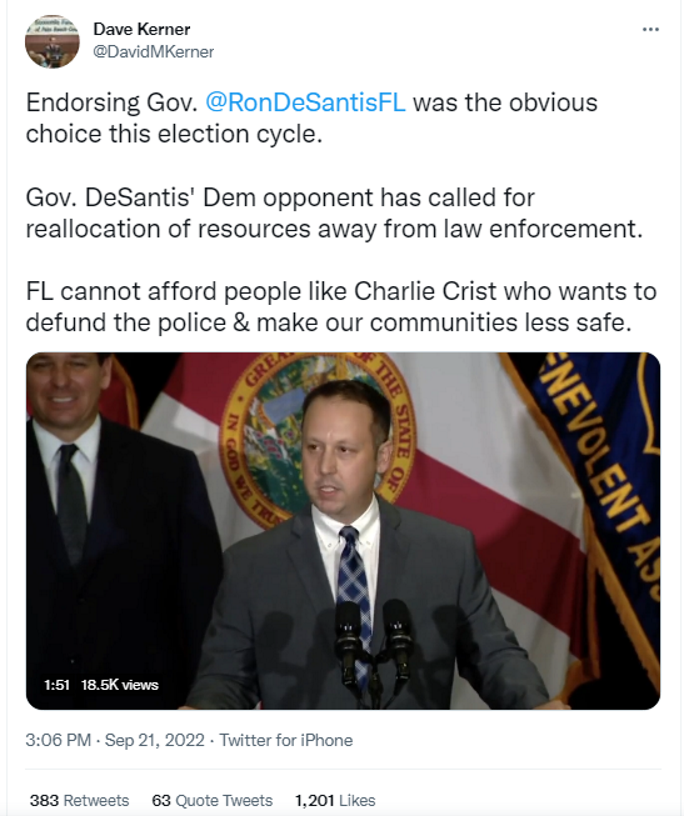The width and height of the screenshot is (684, 816).
Task: Open the 63 Quote Tweets list
Action: (x=212, y=800)
